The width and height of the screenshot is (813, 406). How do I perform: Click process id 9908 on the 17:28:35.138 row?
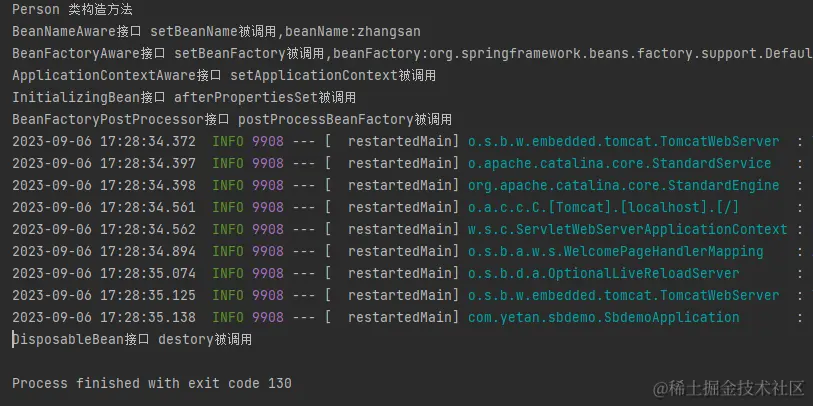pyautogui.click(x=268, y=317)
